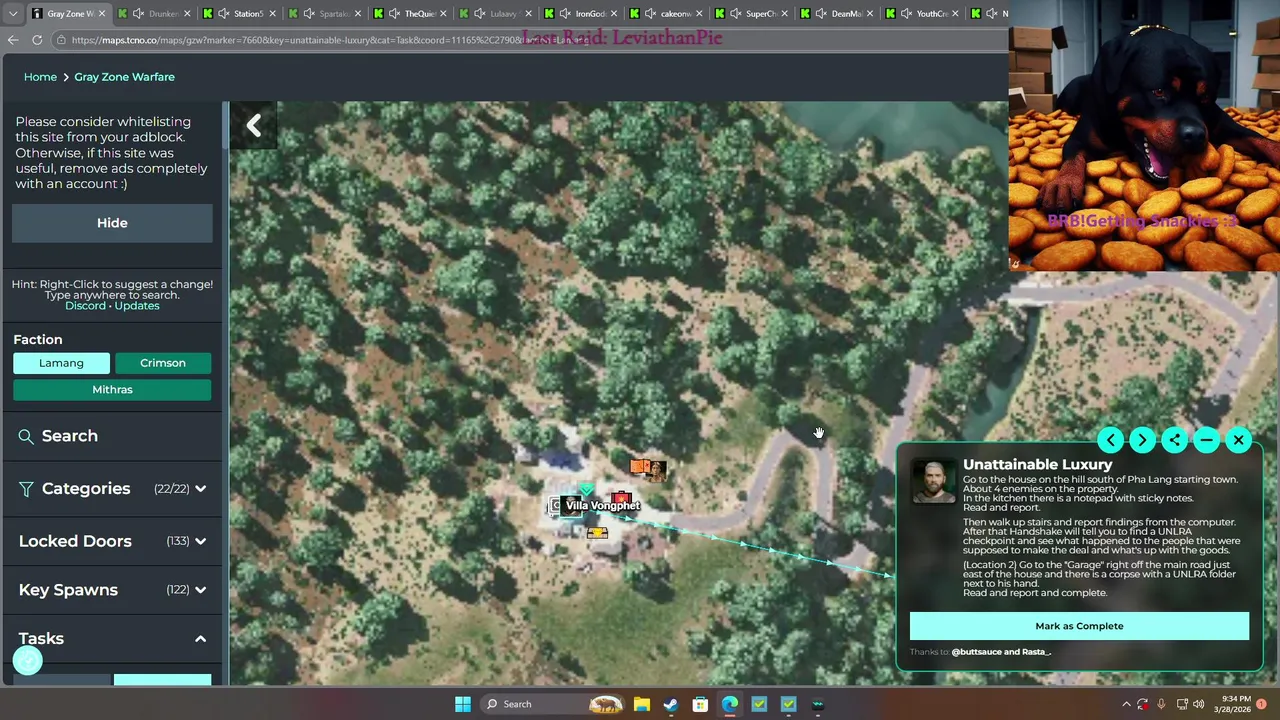The height and width of the screenshot is (720, 1280).
Task: Click the woman portrait marker near the villa
Action: coord(658,471)
